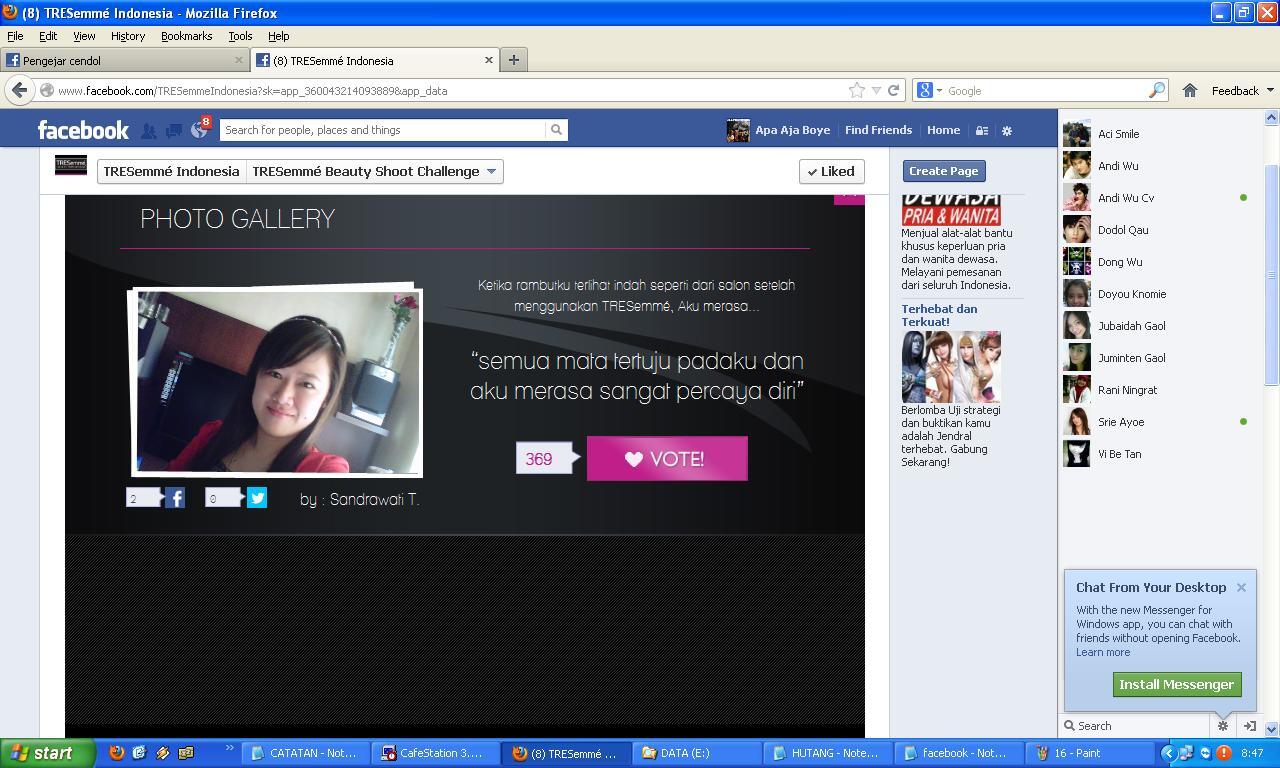Viewport: 1280px width, 768px height.
Task: Share entry via Facebook icon
Action: click(175, 497)
